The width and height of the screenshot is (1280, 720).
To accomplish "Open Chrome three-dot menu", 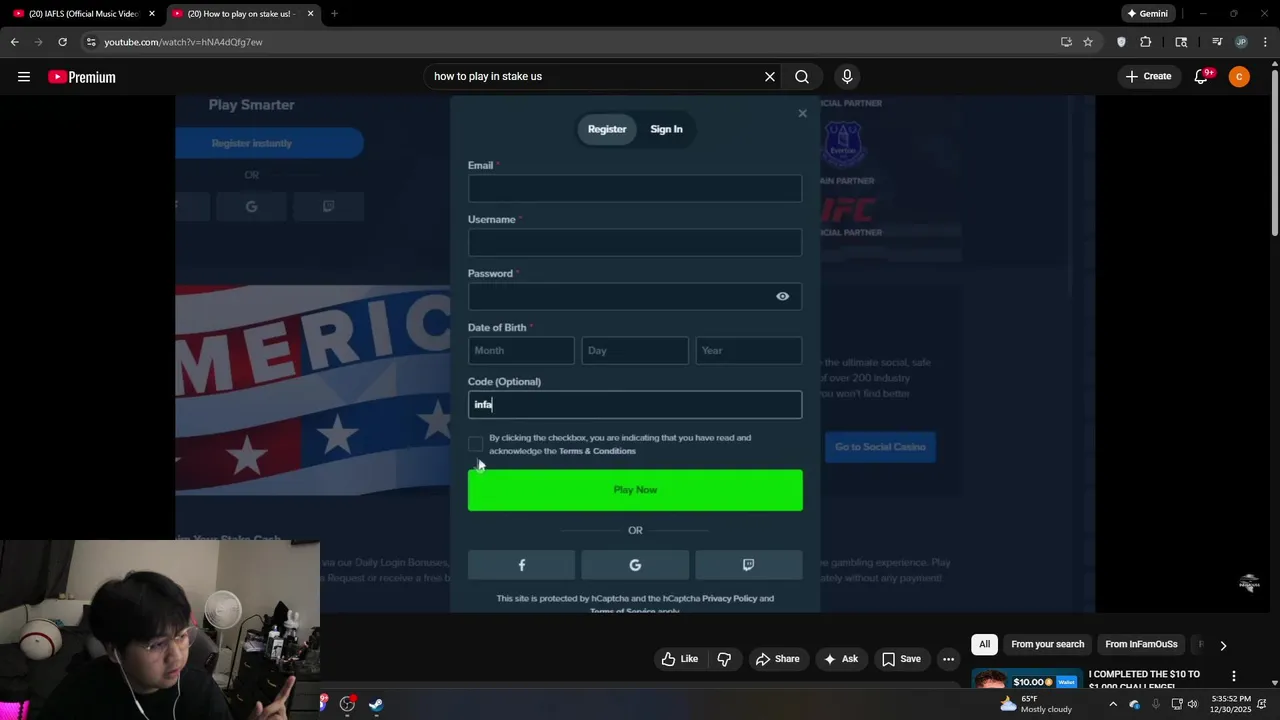I will pyautogui.click(x=1265, y=42).
